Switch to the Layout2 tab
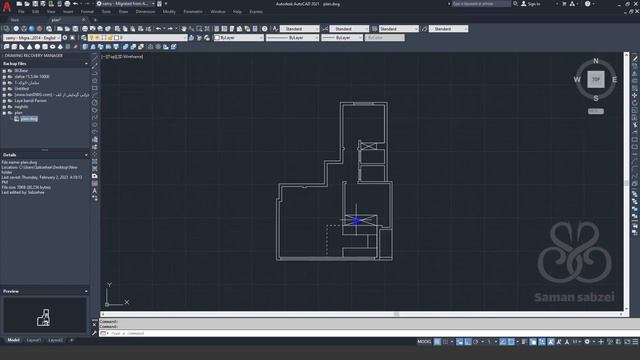The image size is (640, 360). [56, 340]
